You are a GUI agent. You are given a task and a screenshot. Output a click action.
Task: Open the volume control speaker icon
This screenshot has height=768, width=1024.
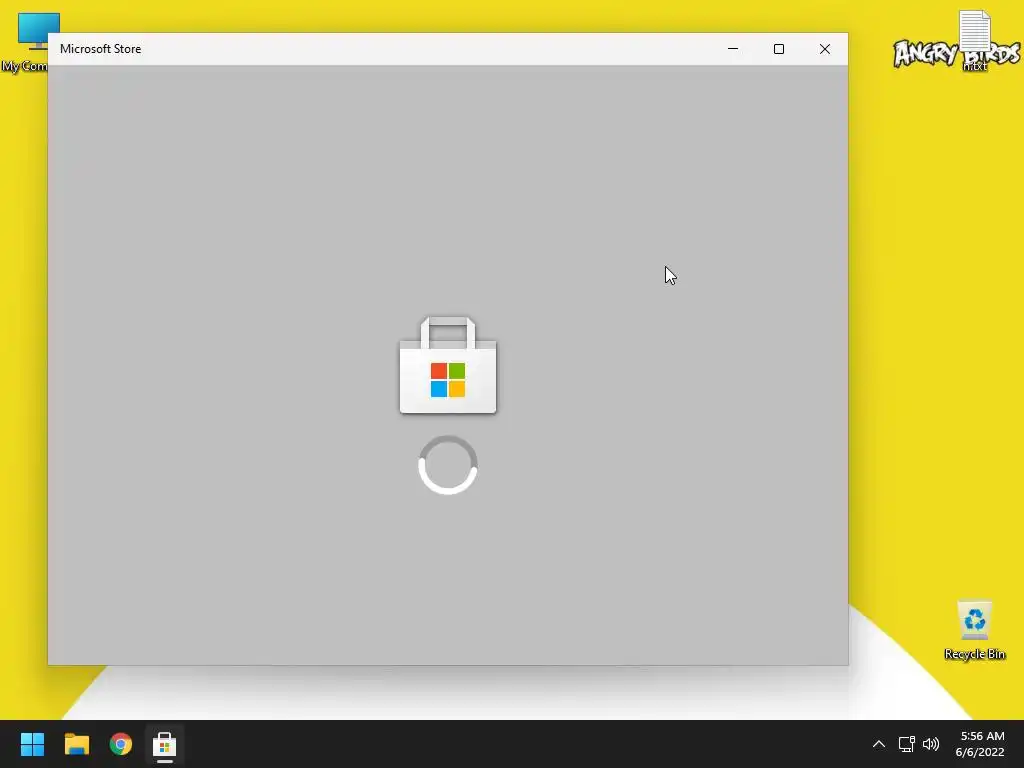point(931,744)
